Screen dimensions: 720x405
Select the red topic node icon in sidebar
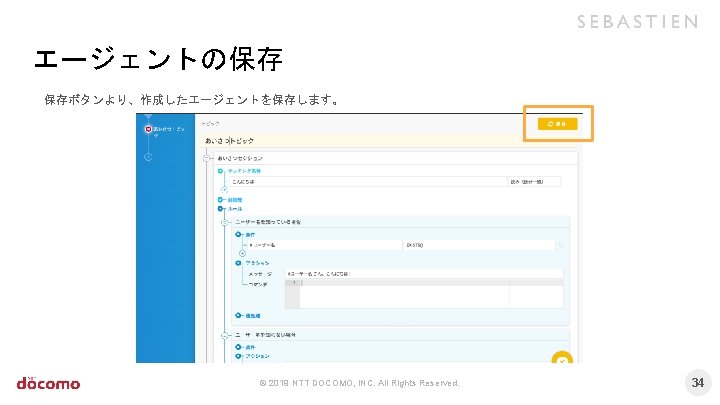point(148,129)
